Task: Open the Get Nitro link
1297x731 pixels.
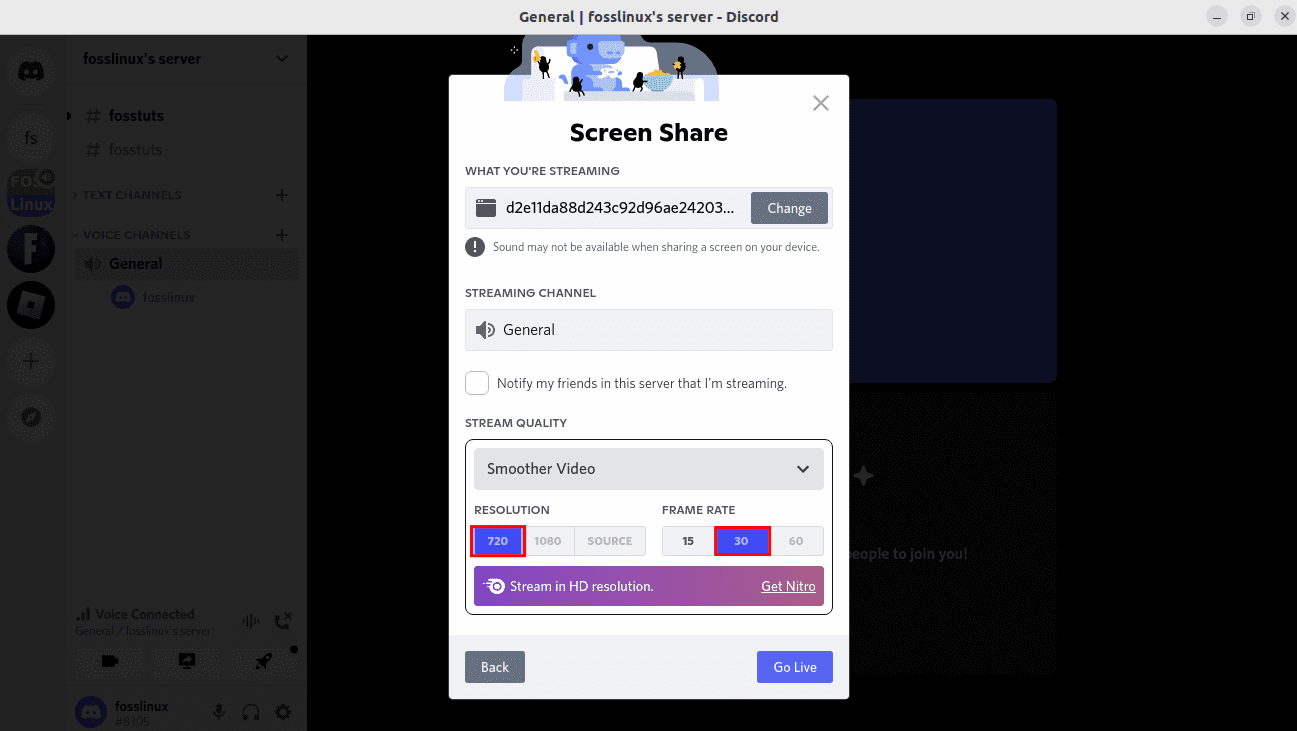Action: point(788,586)
